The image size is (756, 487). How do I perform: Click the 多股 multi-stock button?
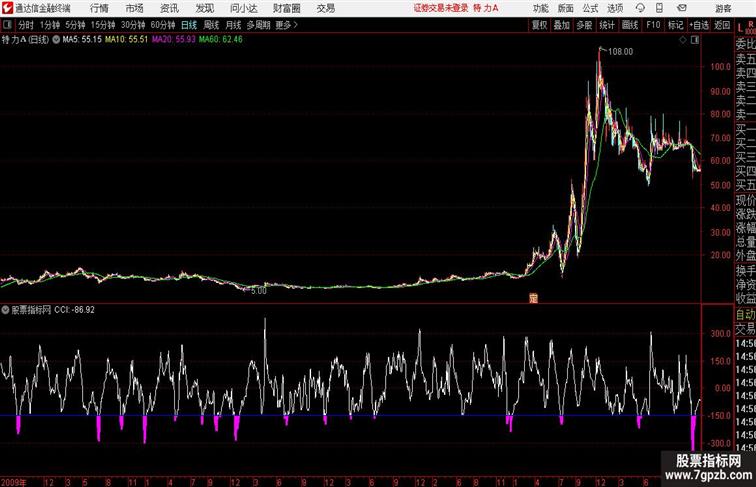coord(584,25)
